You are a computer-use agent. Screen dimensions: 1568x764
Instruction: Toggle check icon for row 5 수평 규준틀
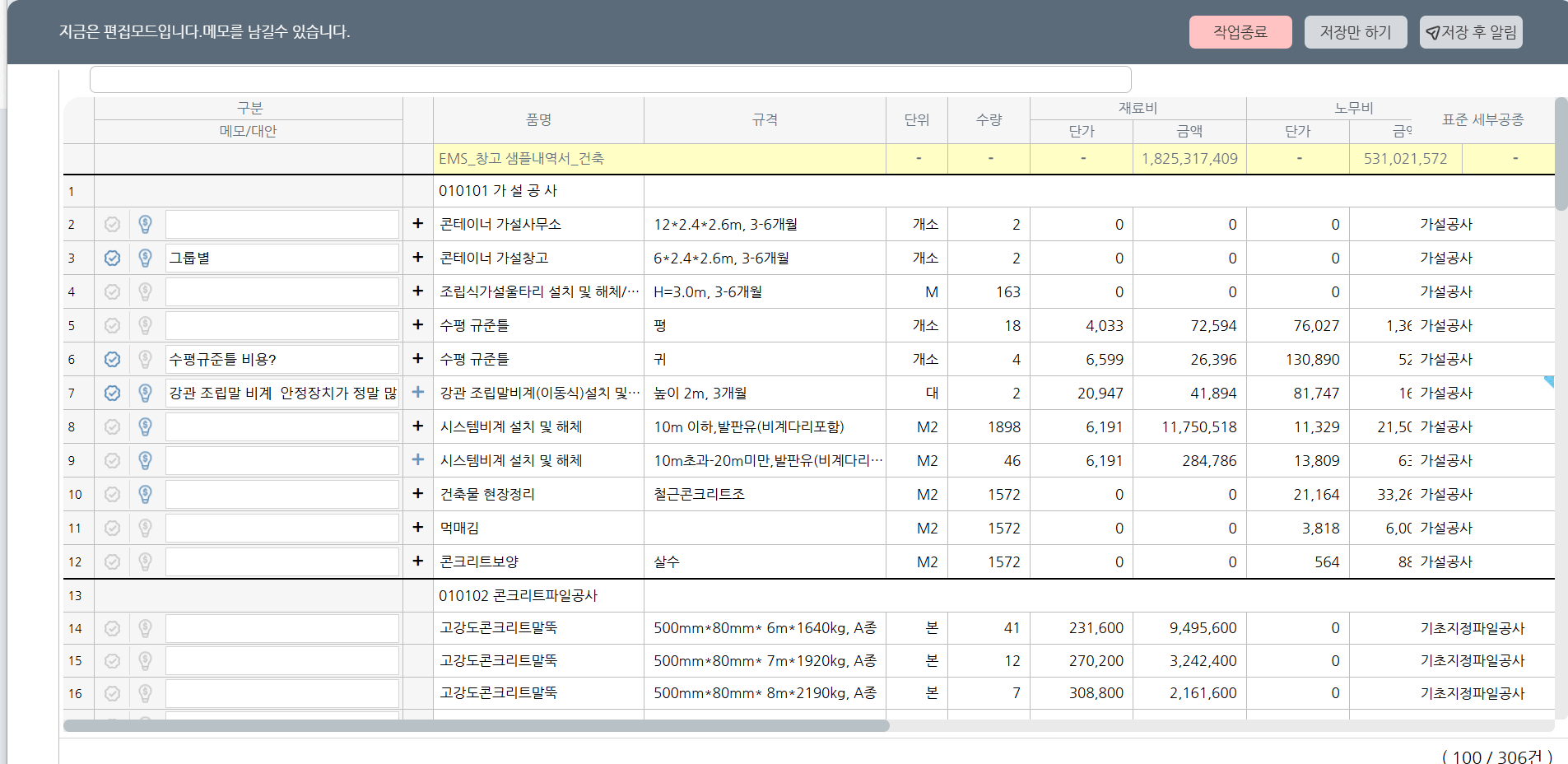pyautogui.click(x=113, y=325)
